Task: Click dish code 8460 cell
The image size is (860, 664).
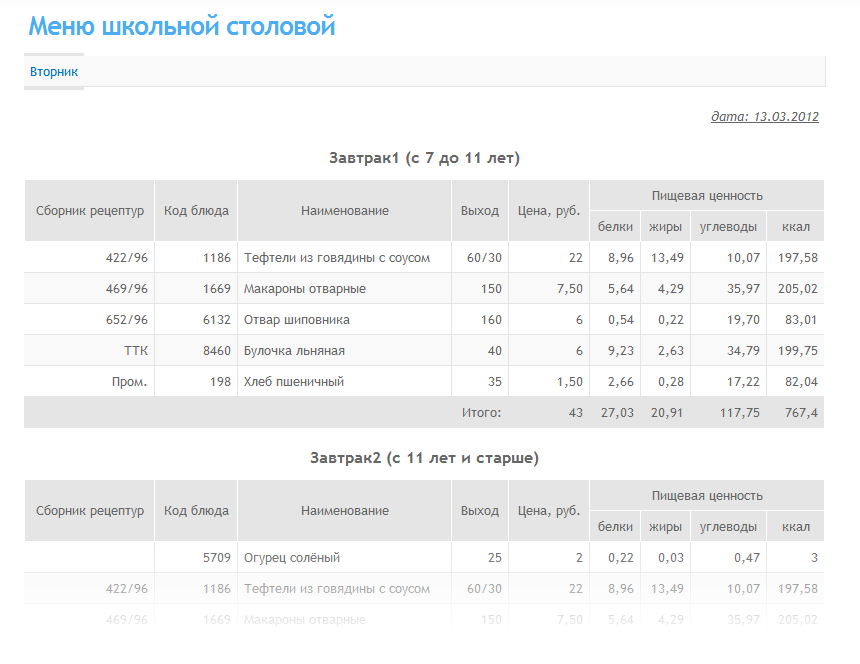Action: 215,351
